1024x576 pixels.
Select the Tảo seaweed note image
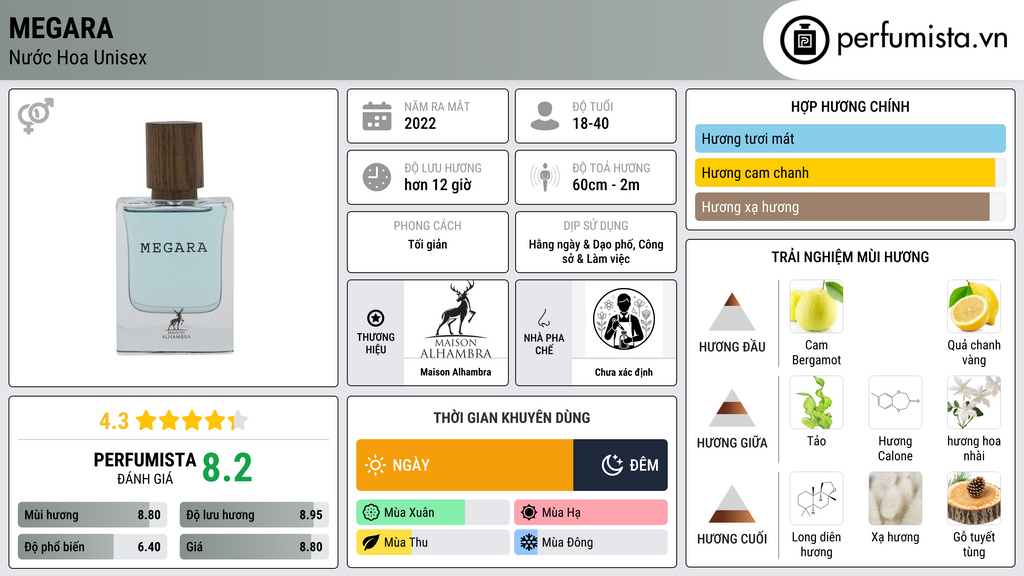(816, 402)
